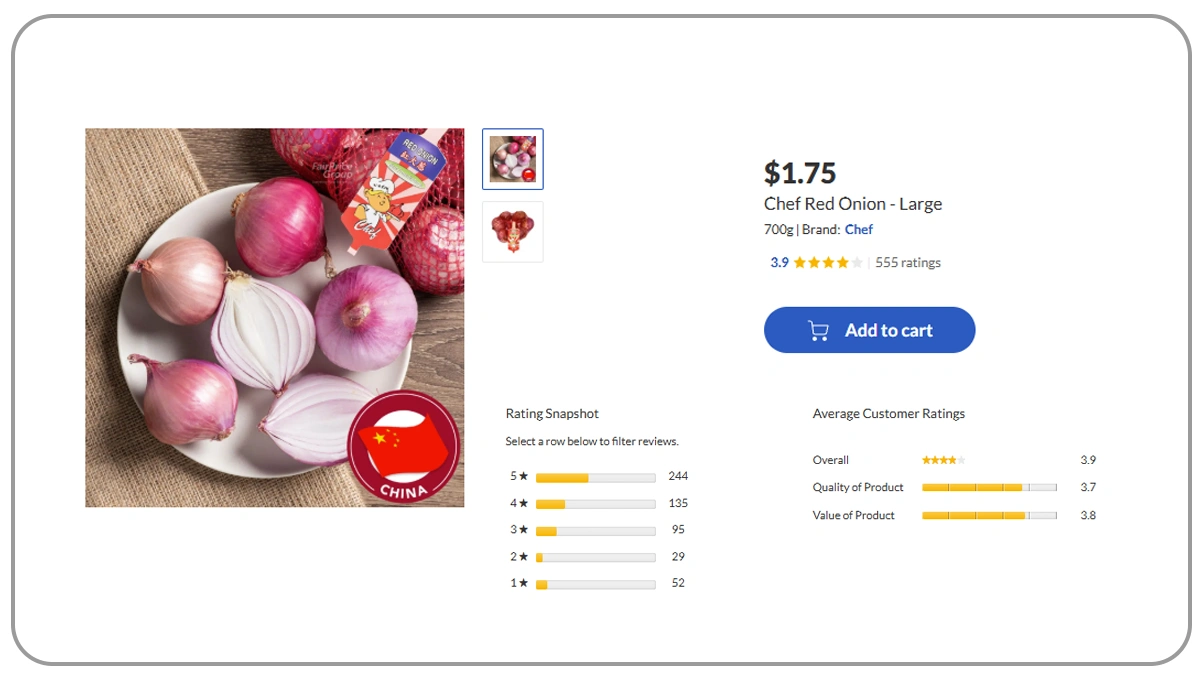This screenshot has width=1202, height=684.
Task: Click the shopping cart icon
Action: tap(818, 331)
